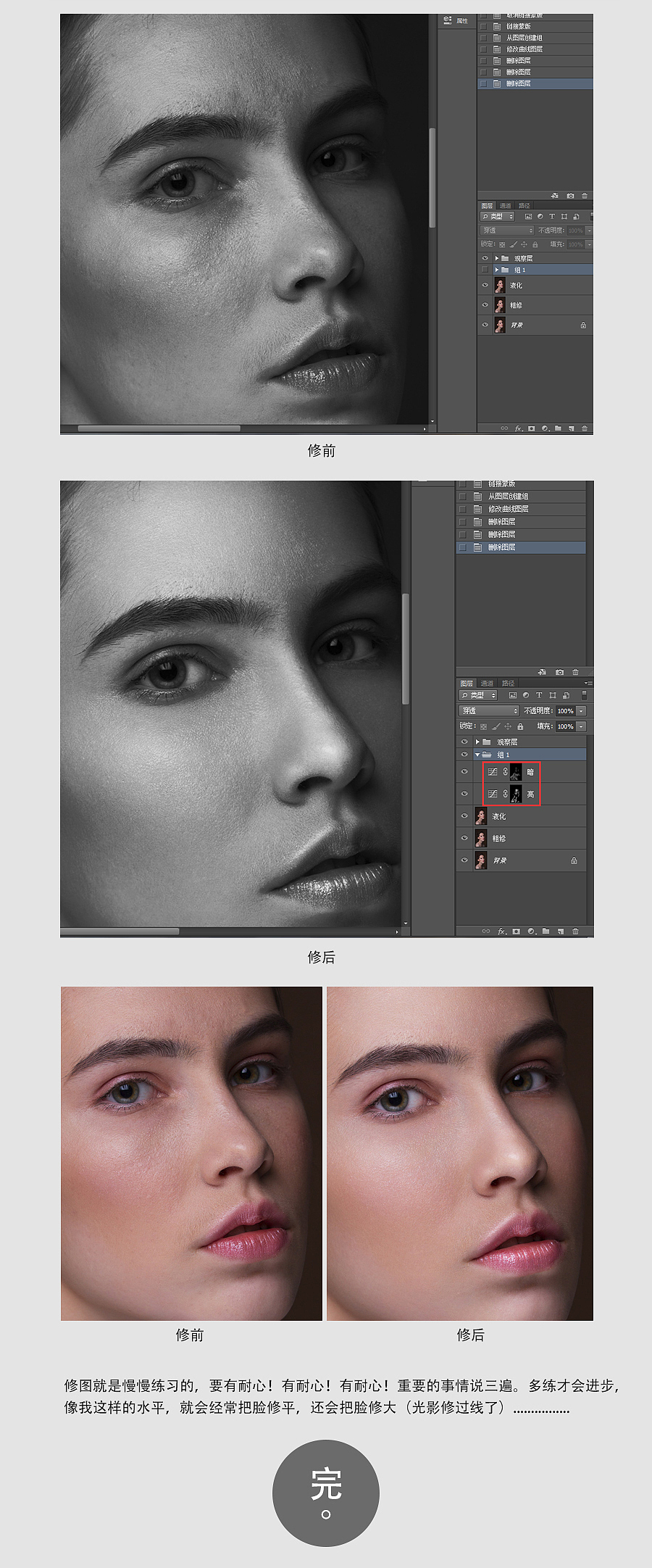652x1568 pixels.
Task: Click new-document-from-state icon in 修前 history panel
Action: [555, 196]
